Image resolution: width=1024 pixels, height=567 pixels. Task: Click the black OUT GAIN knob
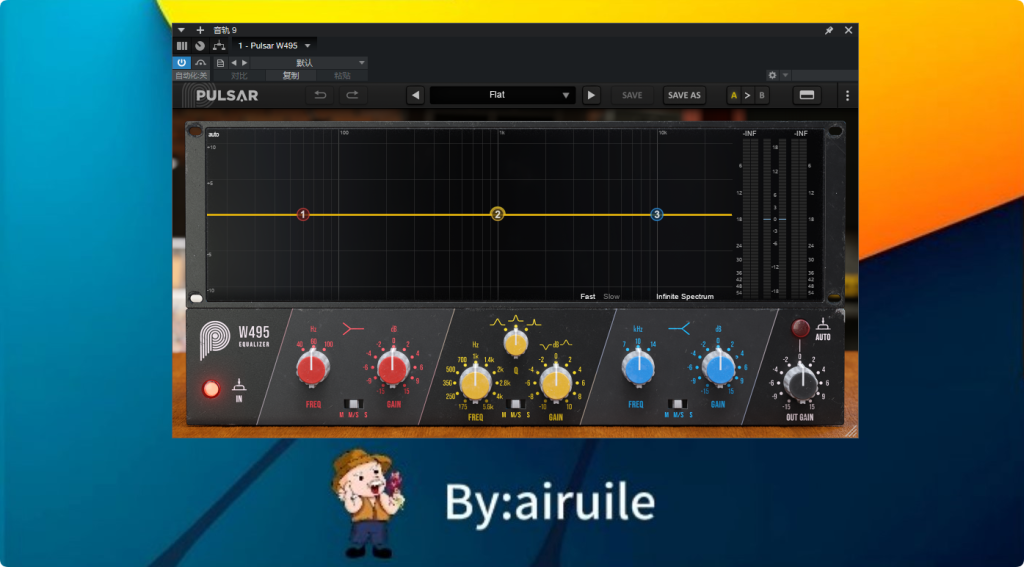coord(800,383)
